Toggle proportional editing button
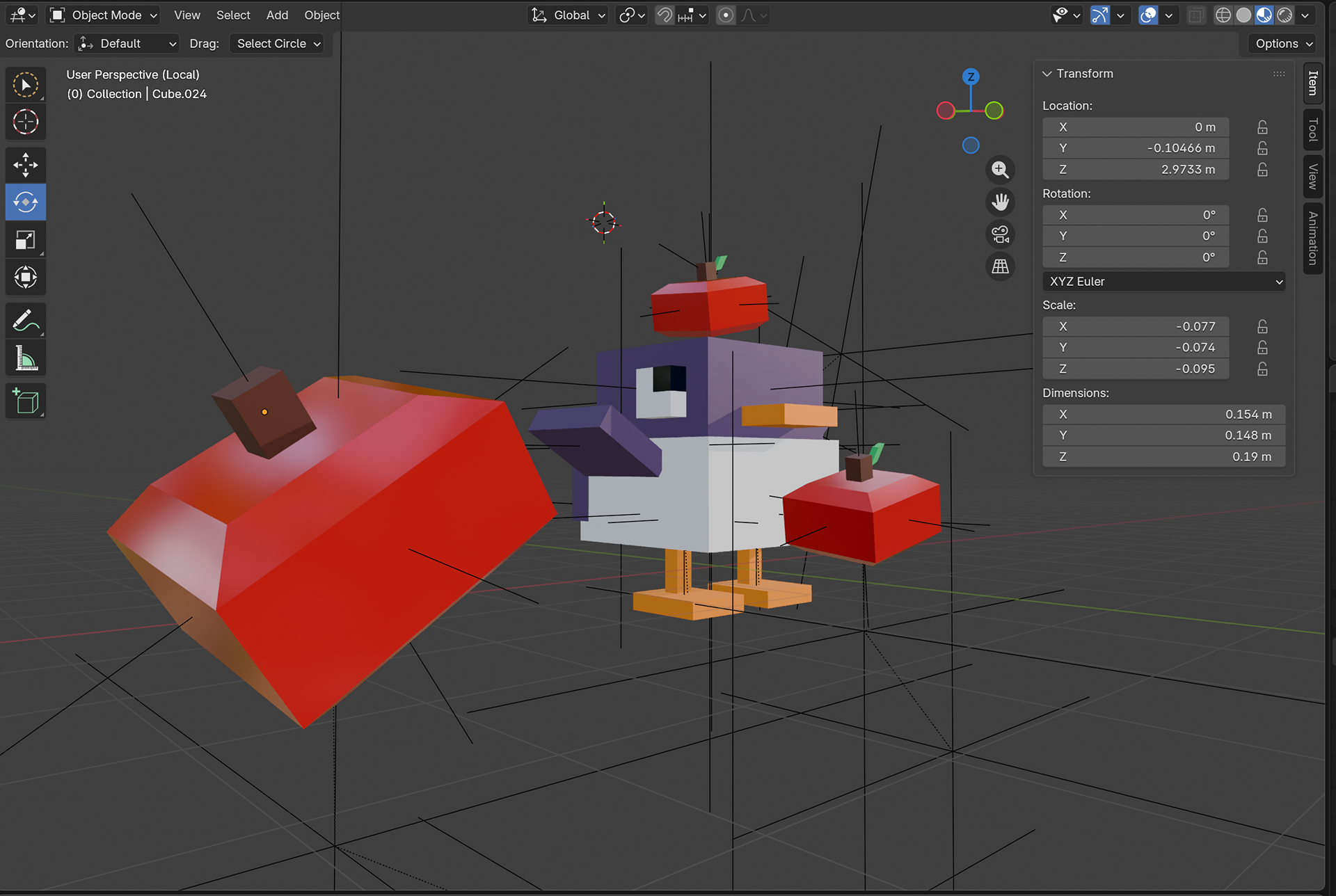The image size is (1336, 896). coord(725,15)
